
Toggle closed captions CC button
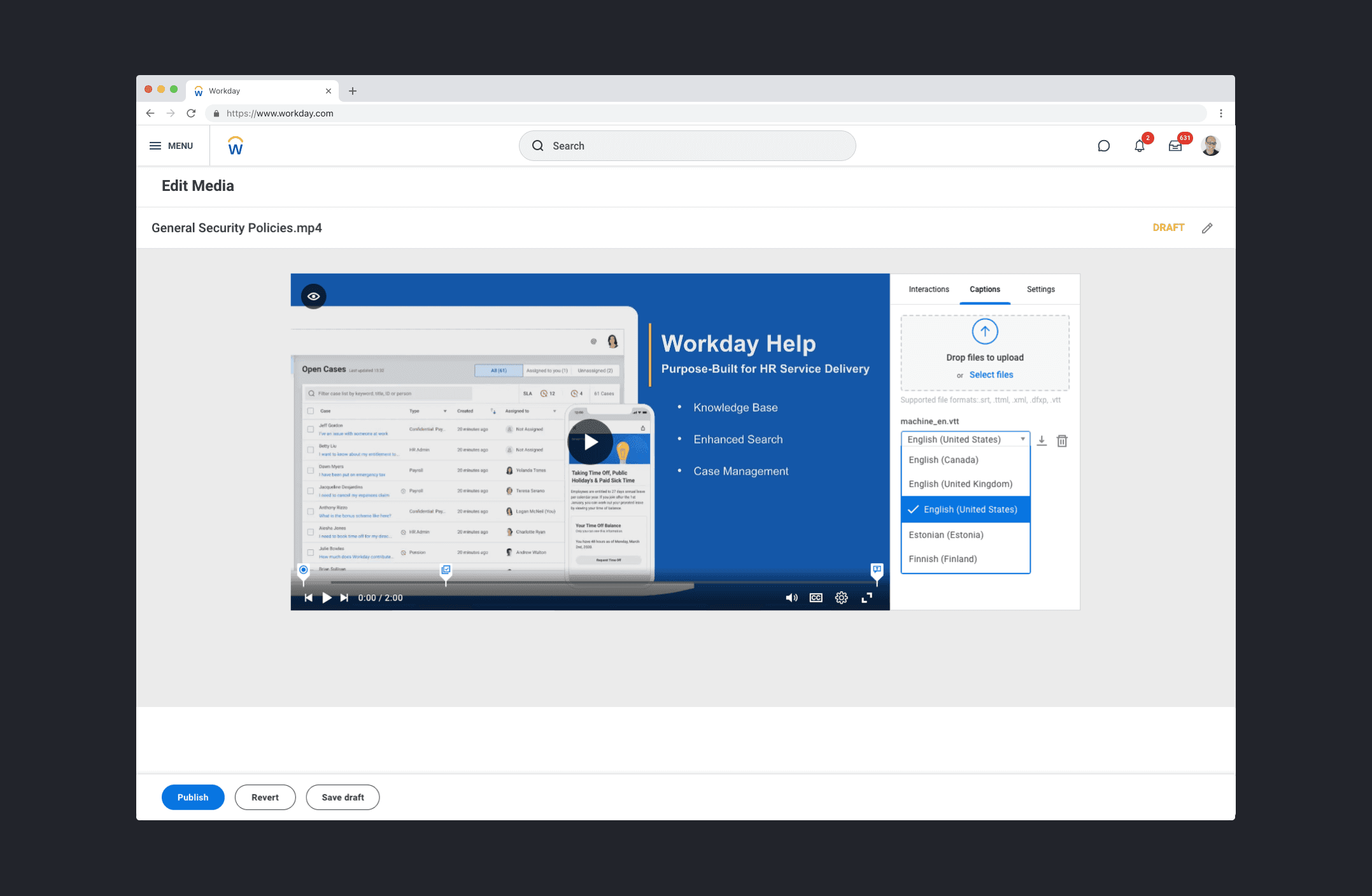816,598
